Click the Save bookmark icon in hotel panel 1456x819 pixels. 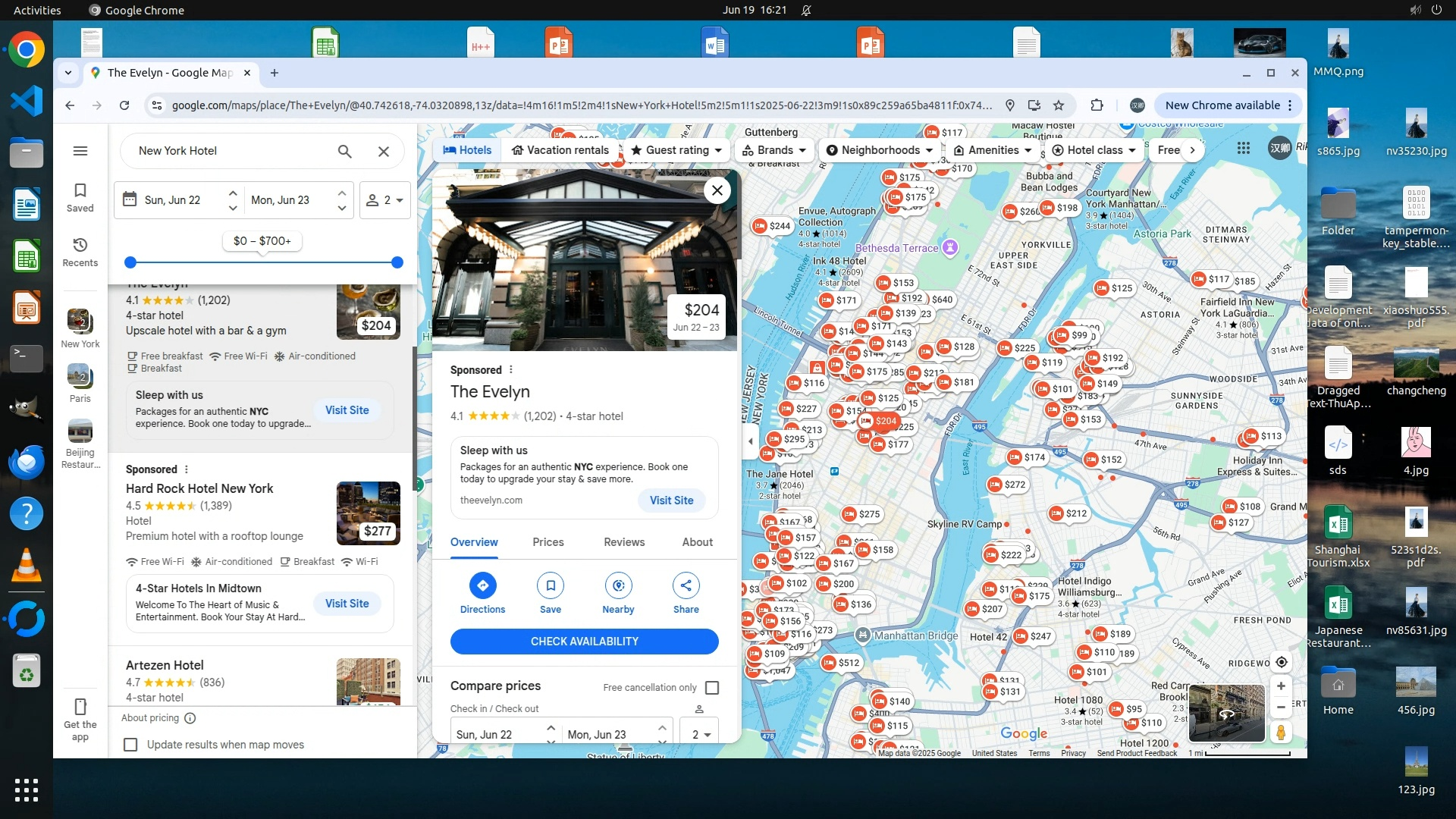[550, 585]
